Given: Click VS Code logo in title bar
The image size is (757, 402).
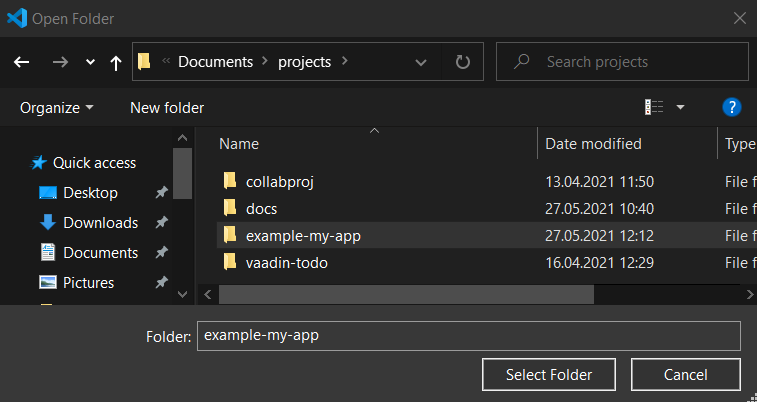Looking at the screenshot, I should [17, 18].
